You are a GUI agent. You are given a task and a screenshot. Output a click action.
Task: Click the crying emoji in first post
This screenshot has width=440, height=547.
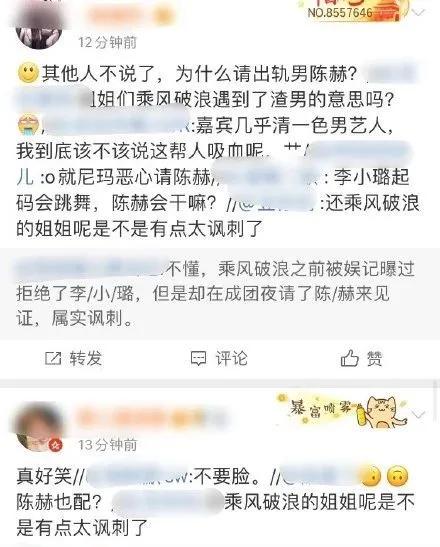pos(28,126)
